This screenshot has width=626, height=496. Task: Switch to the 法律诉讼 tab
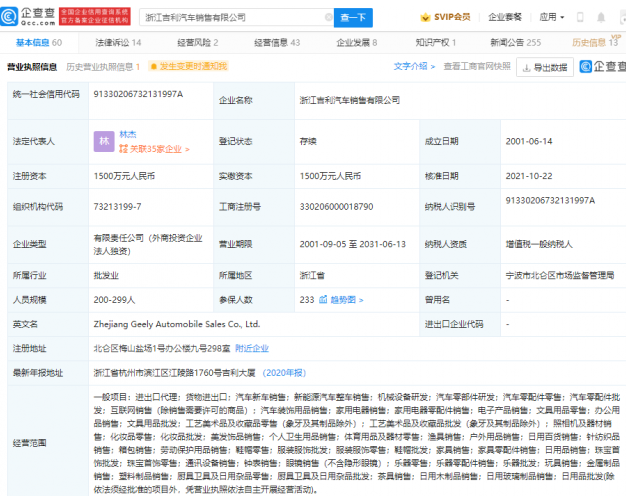(x=118, y=43)
